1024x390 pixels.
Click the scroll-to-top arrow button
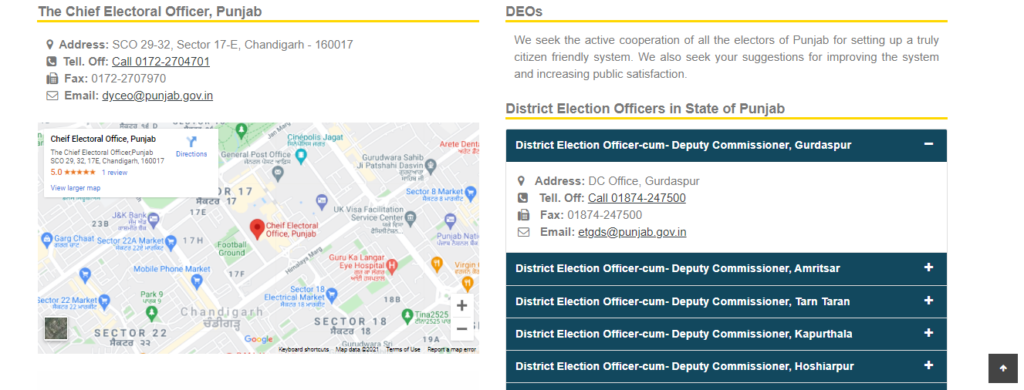click(x=1003, y=368)
